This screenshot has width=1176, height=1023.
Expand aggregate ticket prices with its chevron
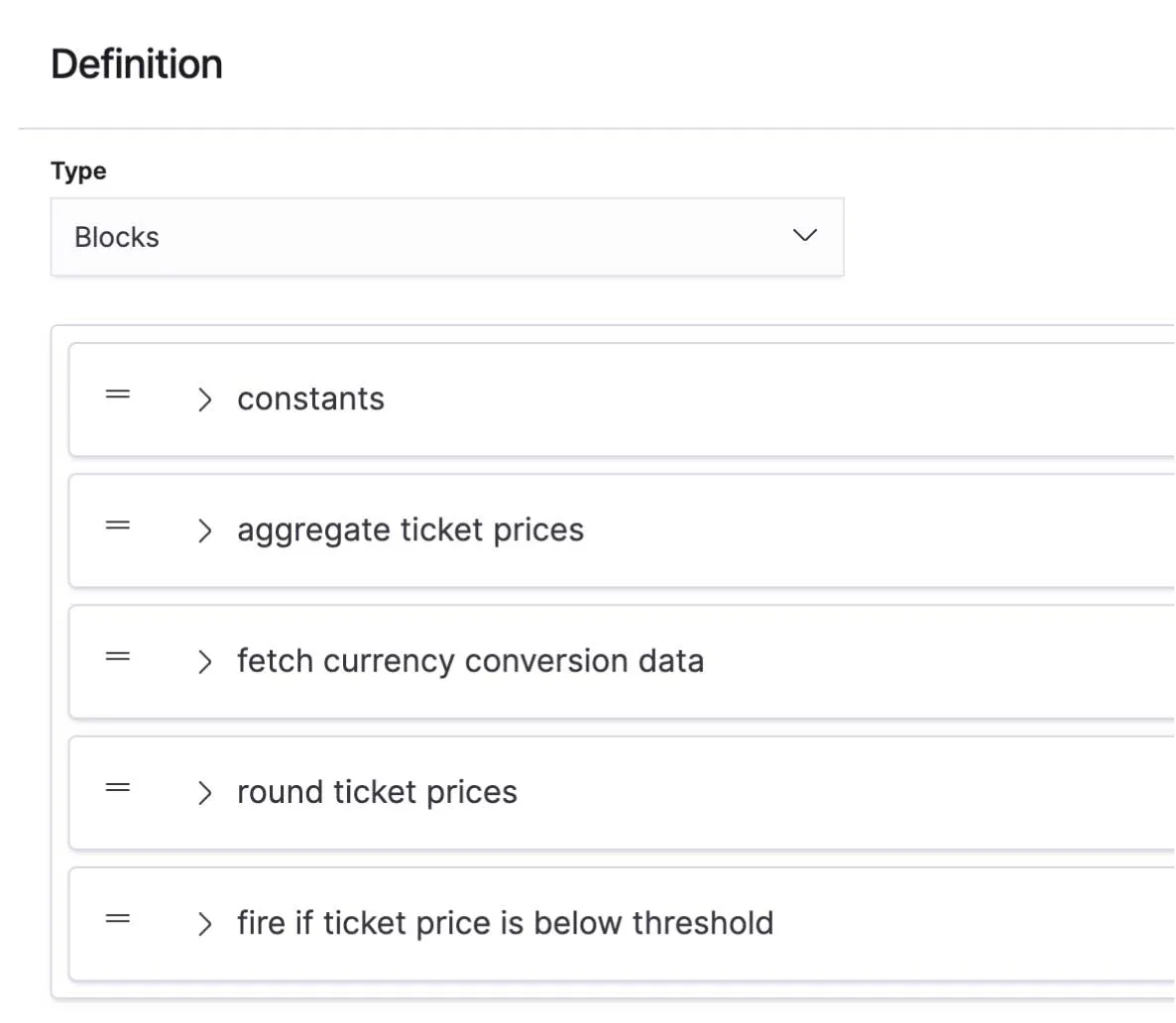tap(204, 530)
